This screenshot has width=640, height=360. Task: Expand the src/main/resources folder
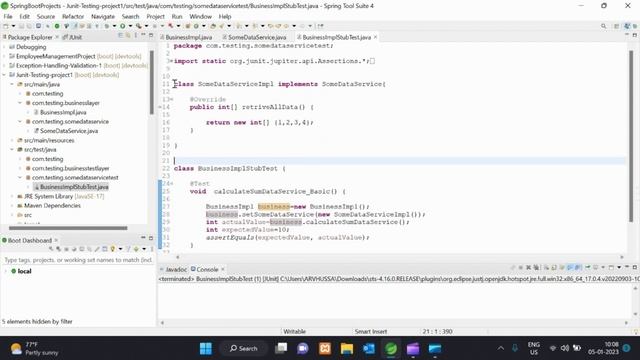[12, 140]
